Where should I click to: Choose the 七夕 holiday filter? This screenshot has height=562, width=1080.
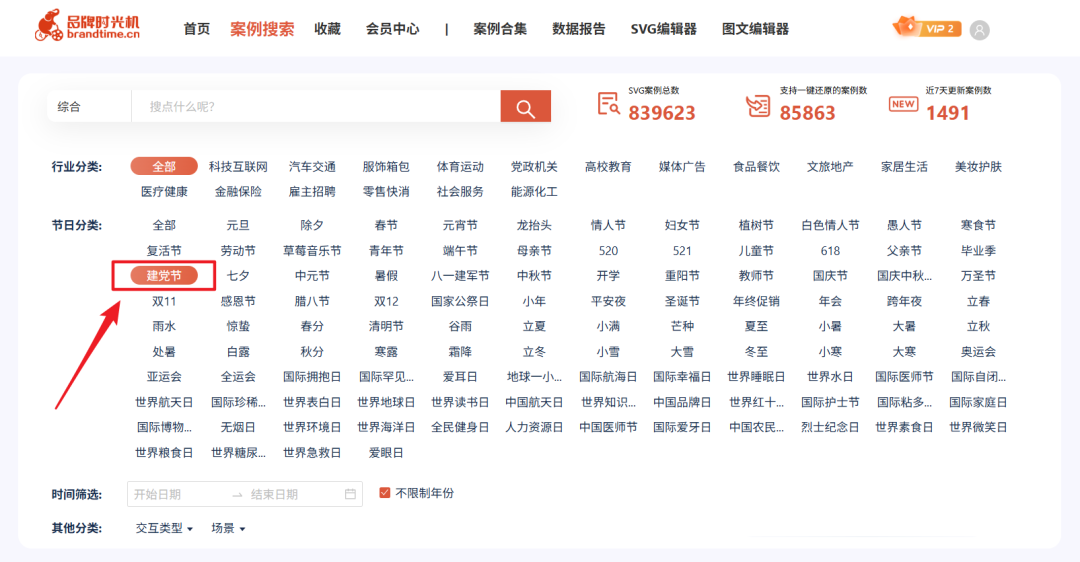(x=238, y=275)
